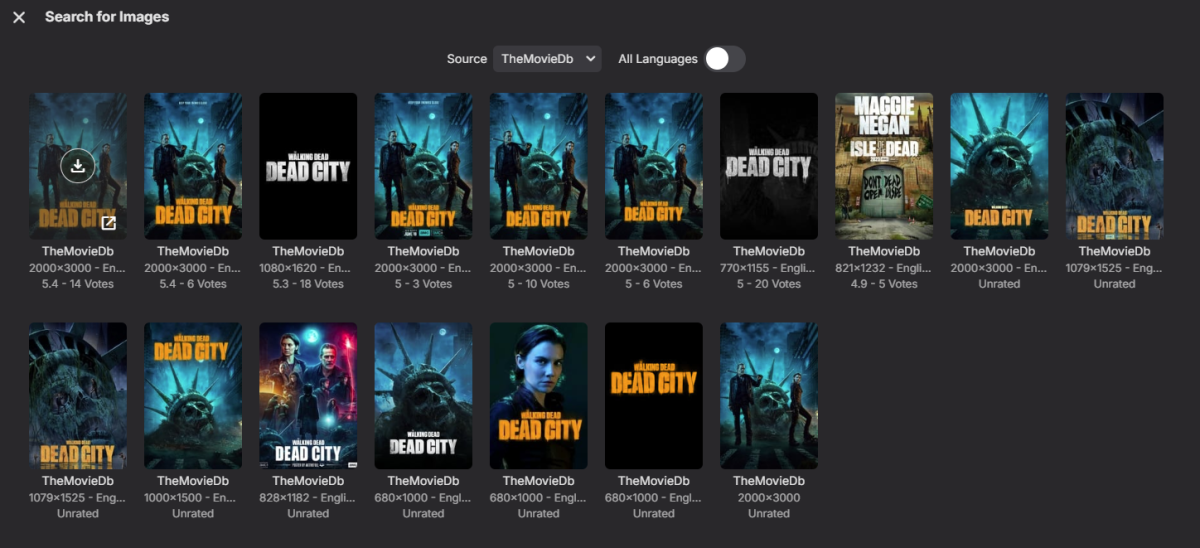
Task: Toggle the All Languages switch
Action: [724, 59]
